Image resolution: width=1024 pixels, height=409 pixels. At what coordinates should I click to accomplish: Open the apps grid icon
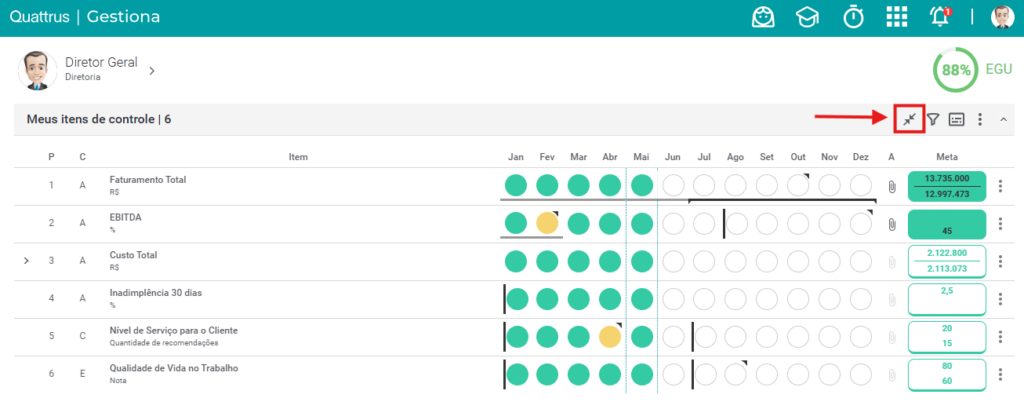click(x=897, y=17)
